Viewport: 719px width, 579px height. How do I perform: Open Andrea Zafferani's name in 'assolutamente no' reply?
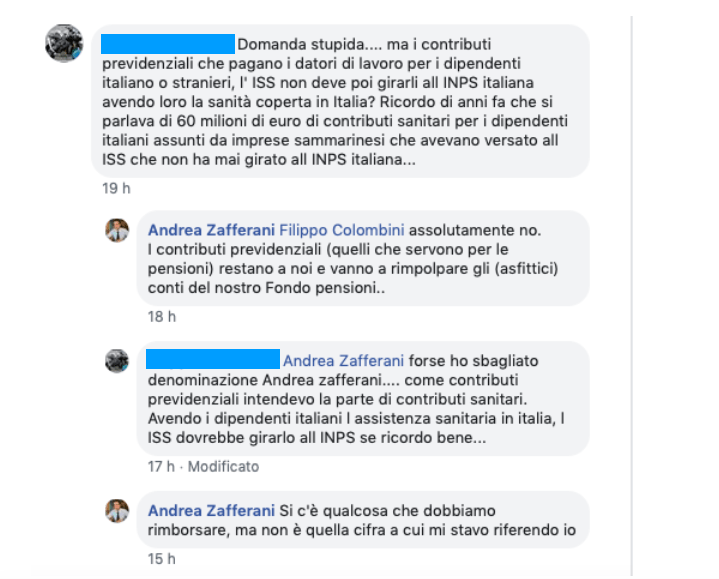tap(211, 230)
